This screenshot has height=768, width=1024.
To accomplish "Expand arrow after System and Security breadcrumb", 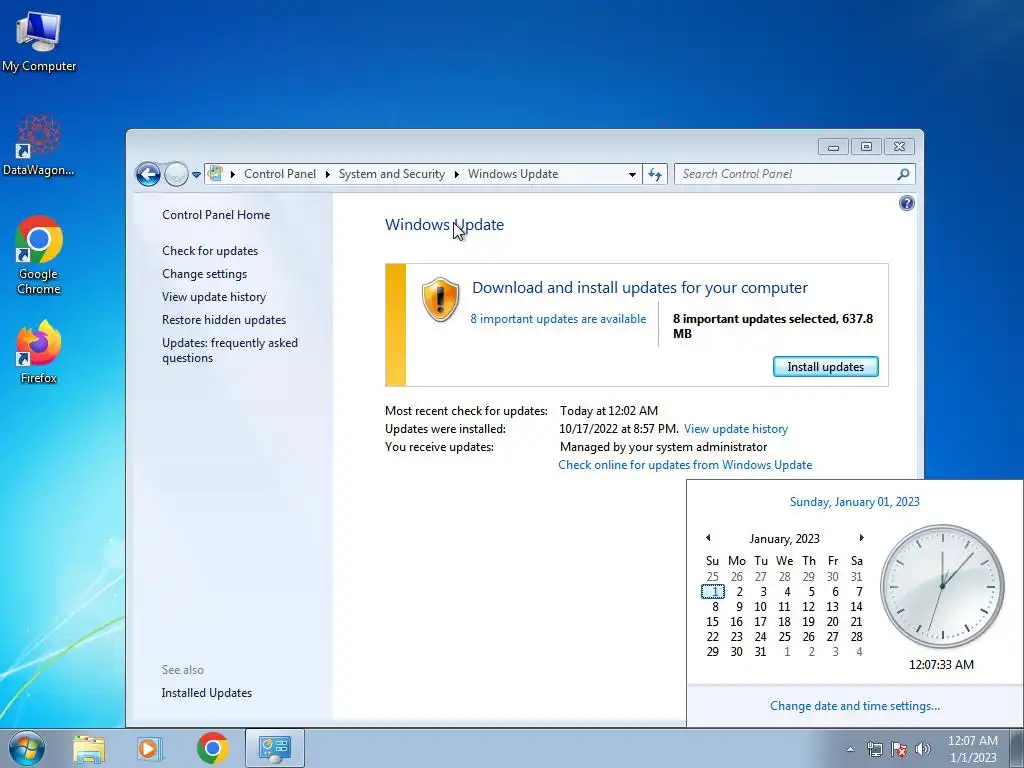I will coord(456,174).
